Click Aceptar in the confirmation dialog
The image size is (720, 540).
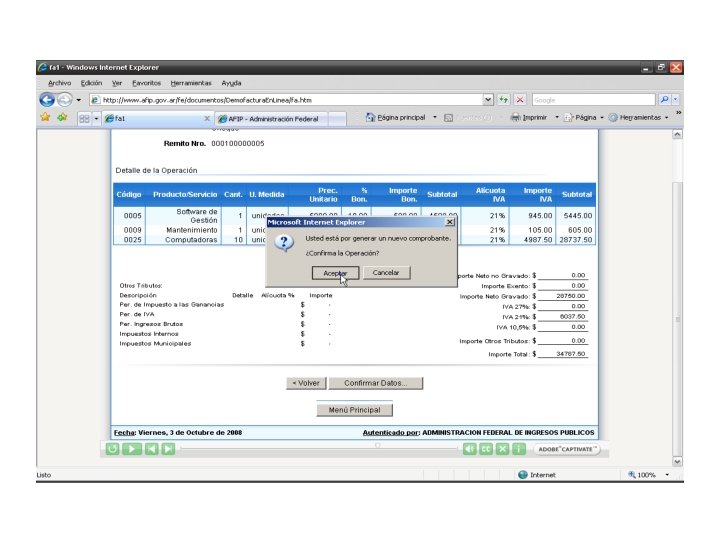click(335, 273)
